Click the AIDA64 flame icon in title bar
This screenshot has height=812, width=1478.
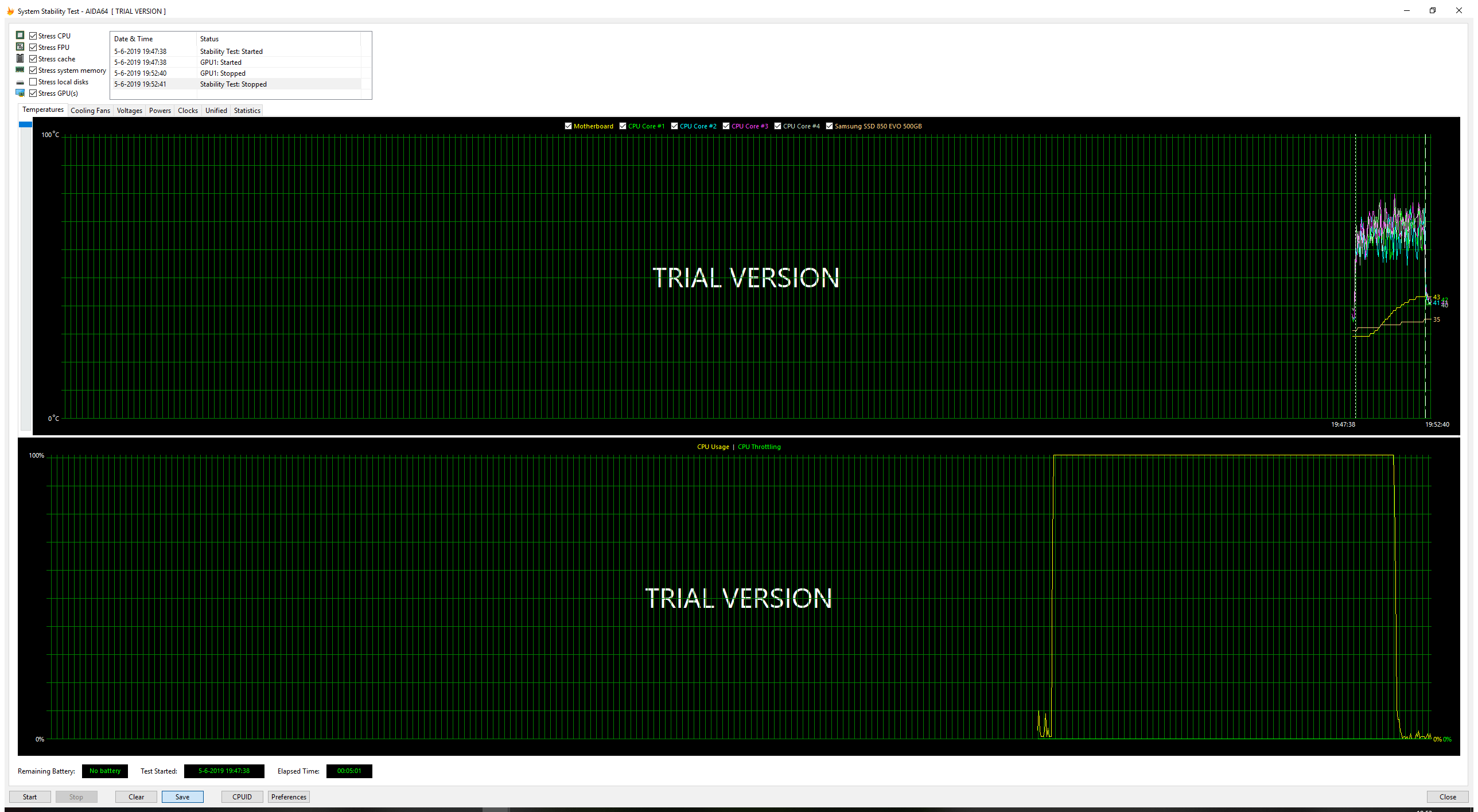click(x=10, y=11)
